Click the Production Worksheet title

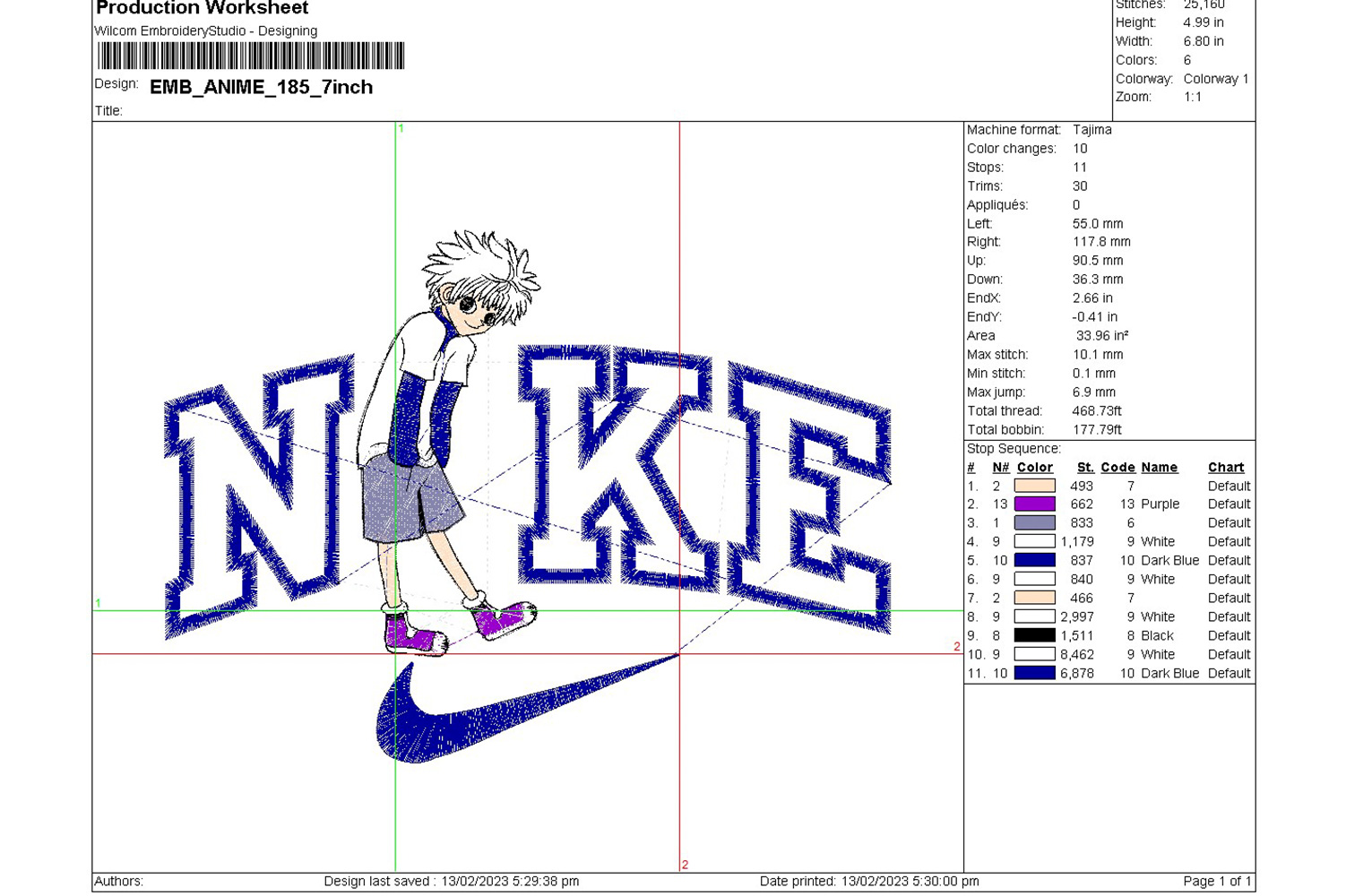[x=202, y=9]
